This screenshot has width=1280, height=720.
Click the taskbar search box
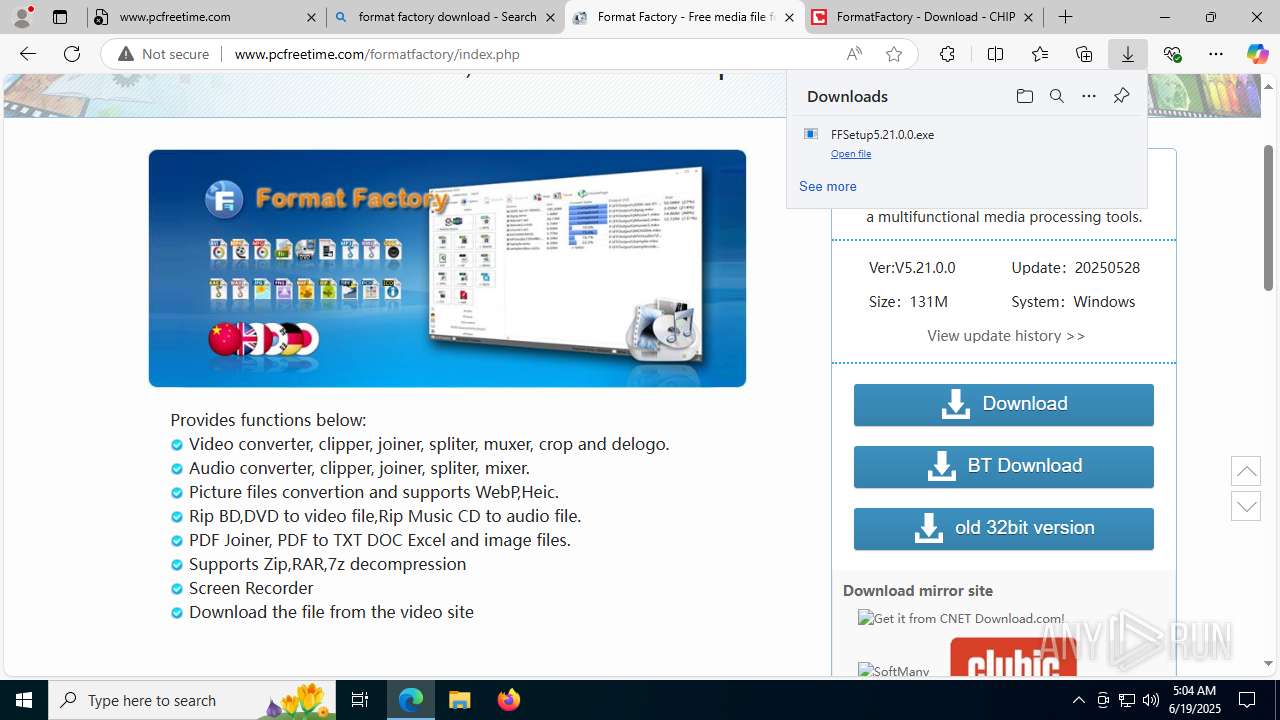(x=193, y=700)
